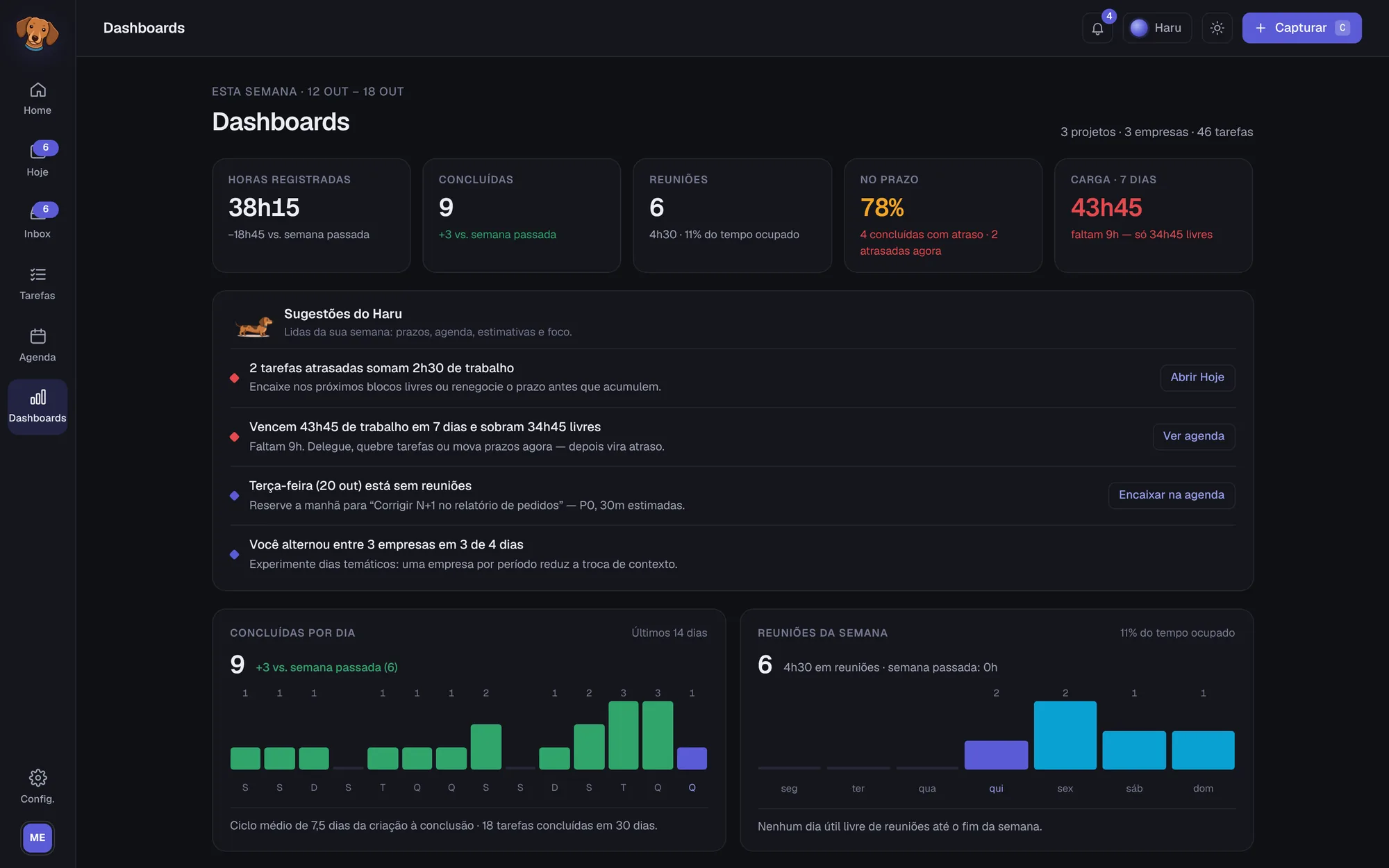Click the sáb meetings bar
This screenshot has width=1389, height=868.
(1134, 750)
